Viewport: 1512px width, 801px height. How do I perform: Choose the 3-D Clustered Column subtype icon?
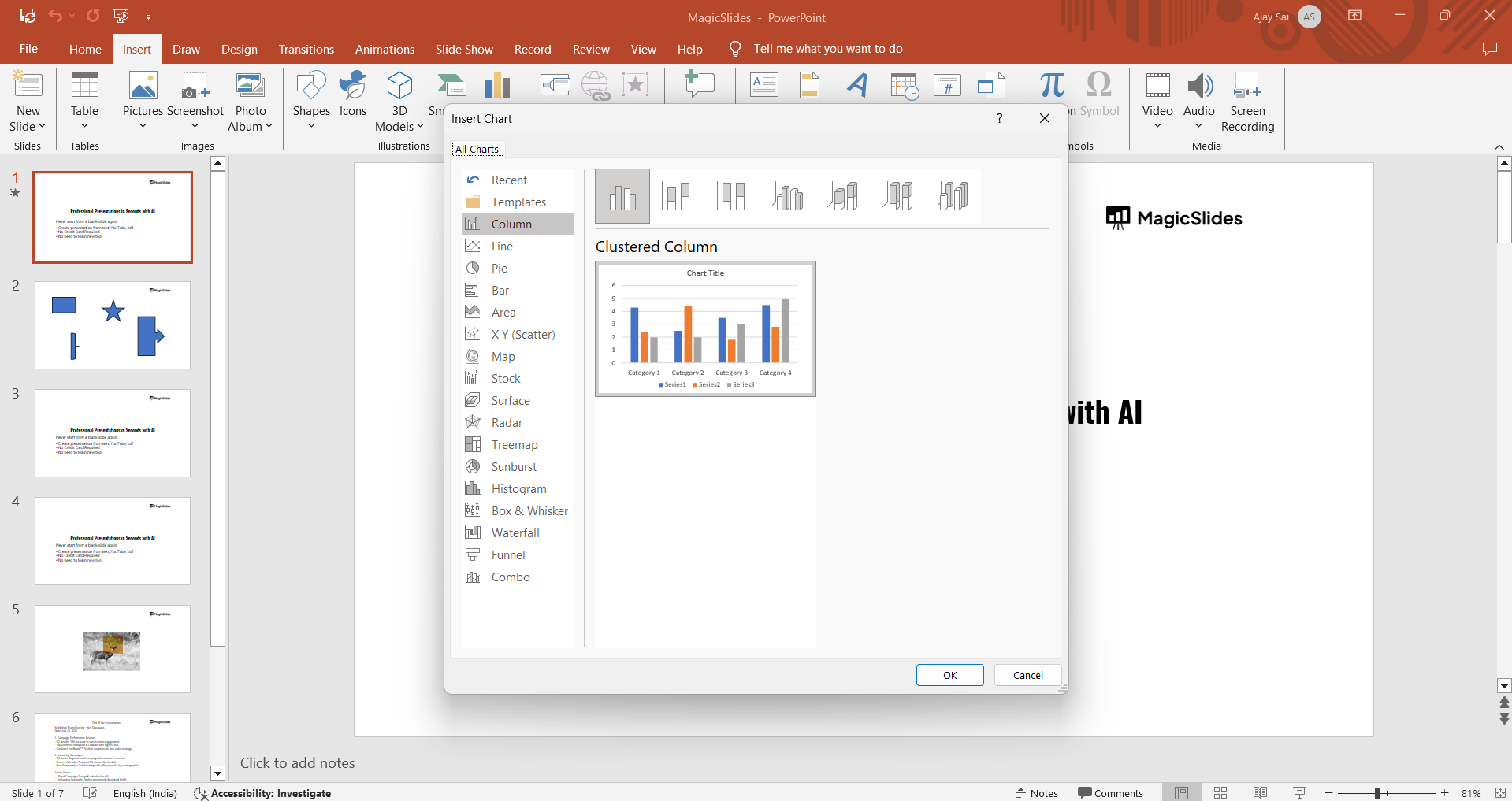click(788, 195)
